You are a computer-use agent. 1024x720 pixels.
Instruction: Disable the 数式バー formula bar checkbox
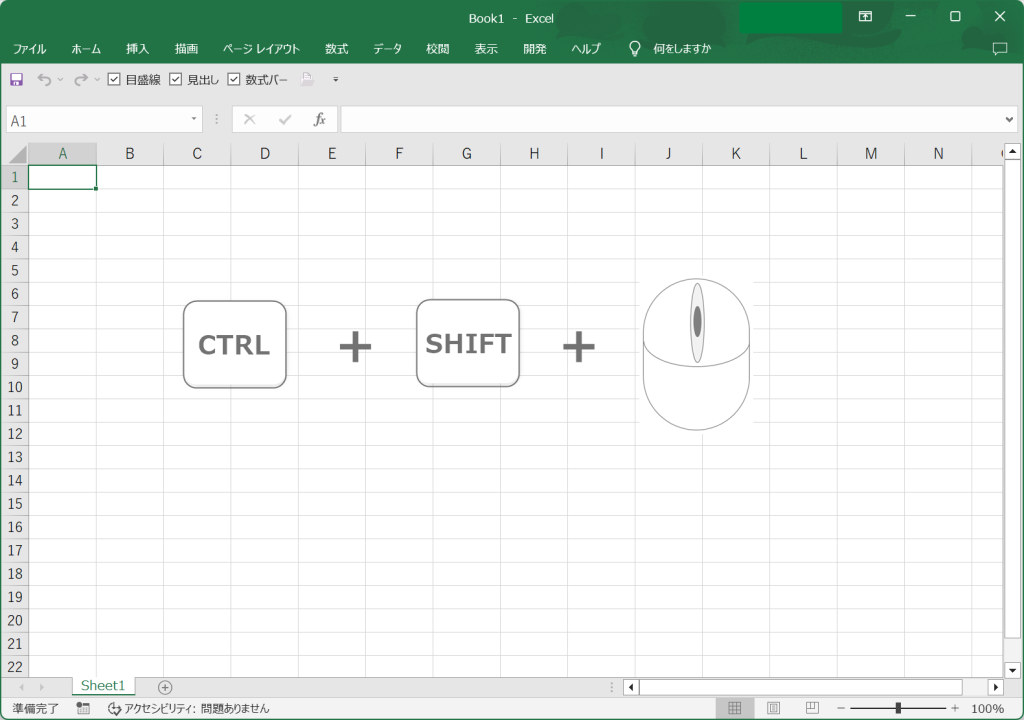[234, 79]
